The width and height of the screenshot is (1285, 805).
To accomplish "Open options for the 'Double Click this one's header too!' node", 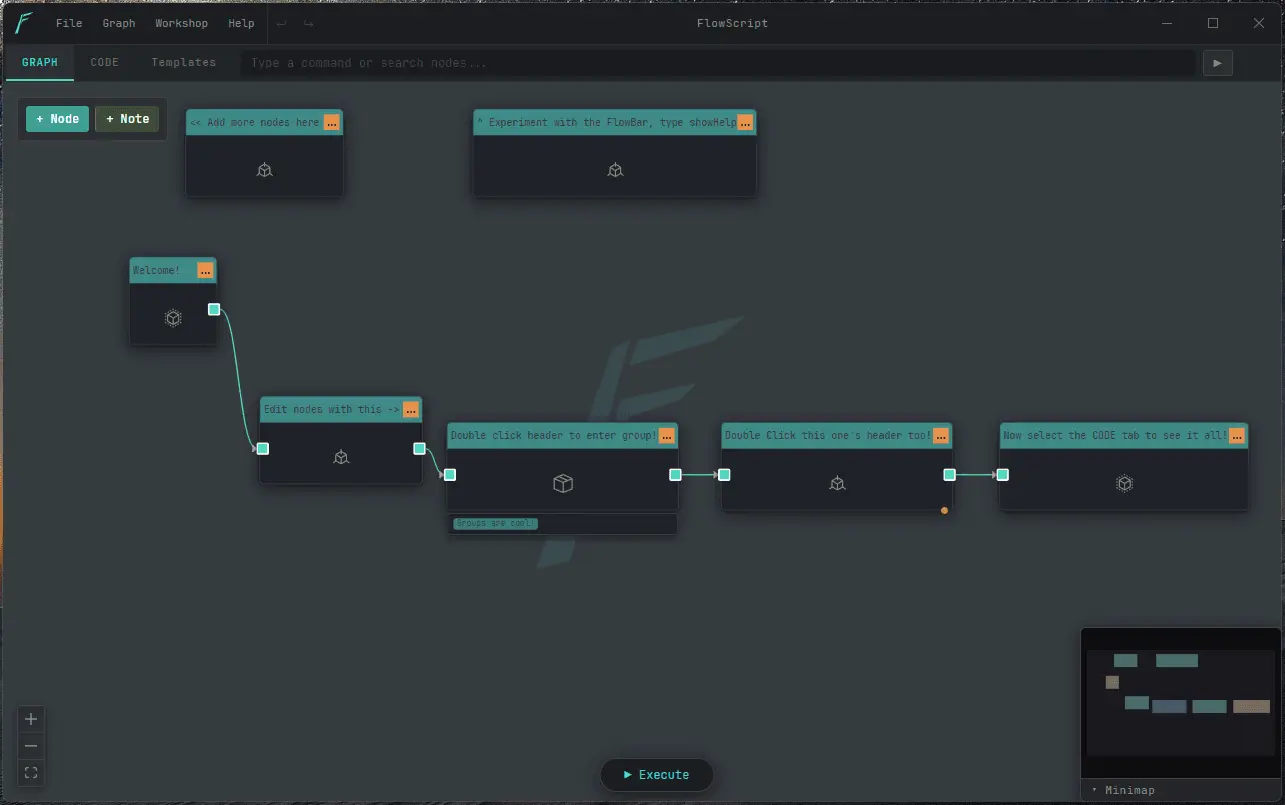I will [x=941, y=435].
